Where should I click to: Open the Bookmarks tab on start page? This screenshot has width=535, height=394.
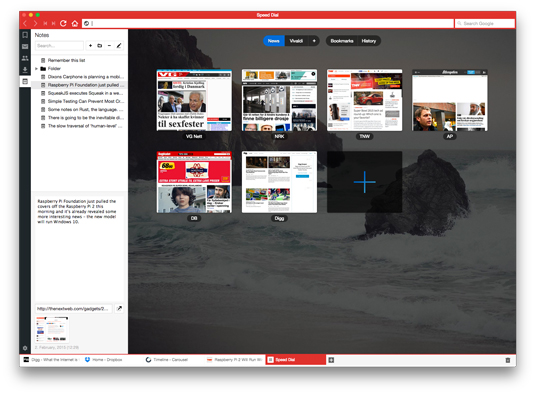coord(342,41)
